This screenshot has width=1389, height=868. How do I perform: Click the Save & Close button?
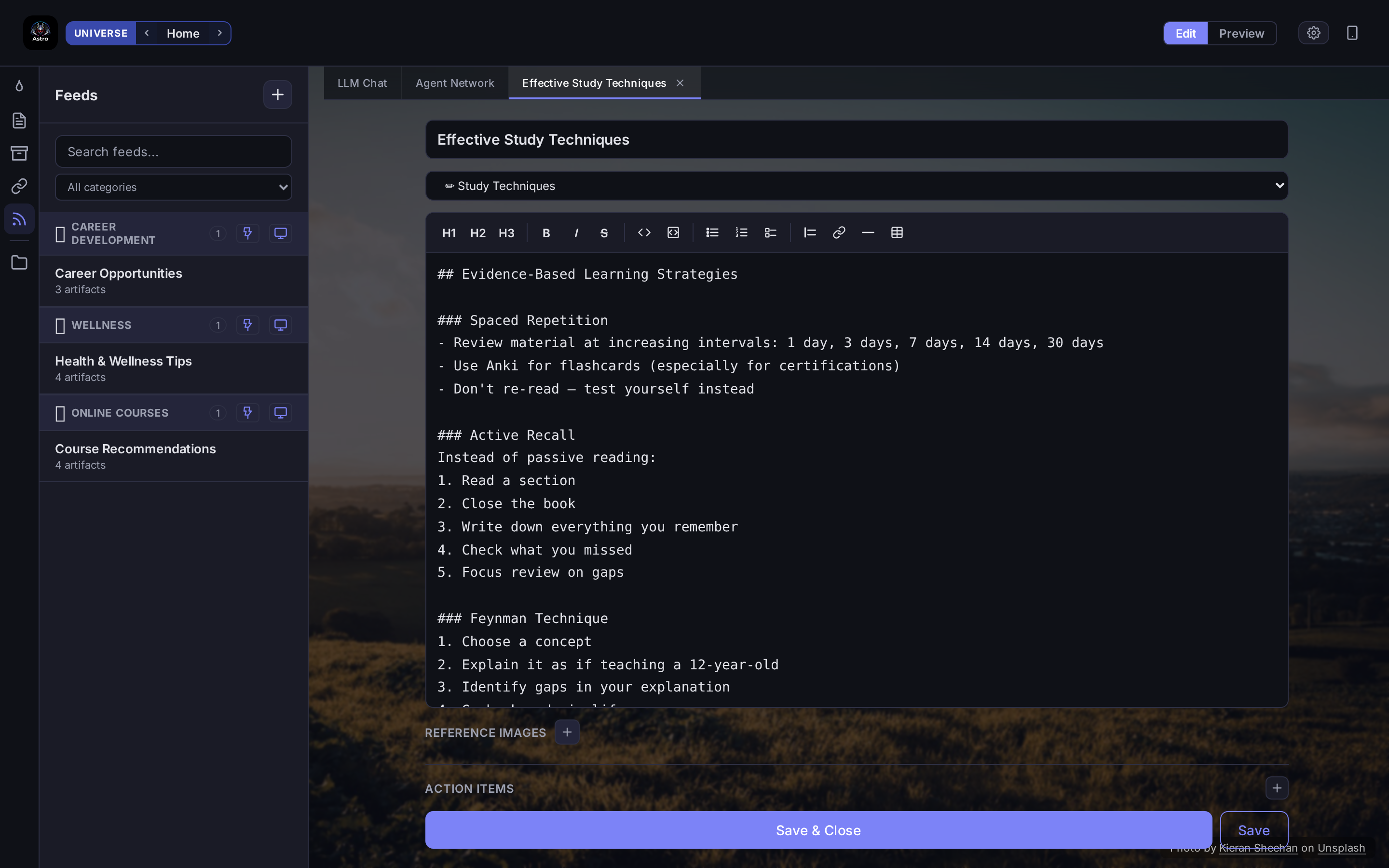tap(818, 829)
